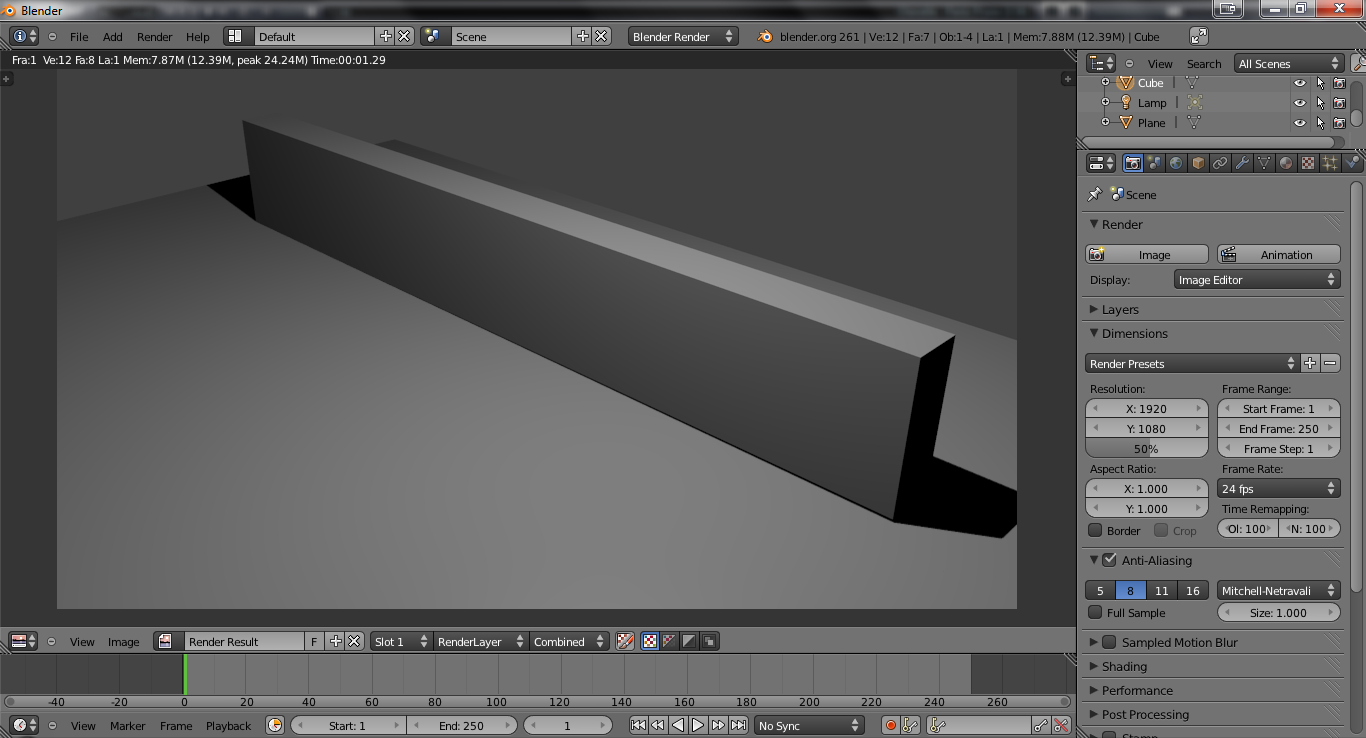Click the 50% resolution percentage slider
Image resolution: width=1366 pixels, height=738 pixels.
(x=1147, y=448)
